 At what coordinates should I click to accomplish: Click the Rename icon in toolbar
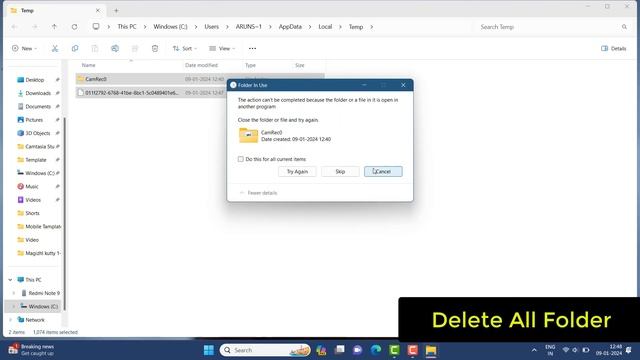coord(115,49)
